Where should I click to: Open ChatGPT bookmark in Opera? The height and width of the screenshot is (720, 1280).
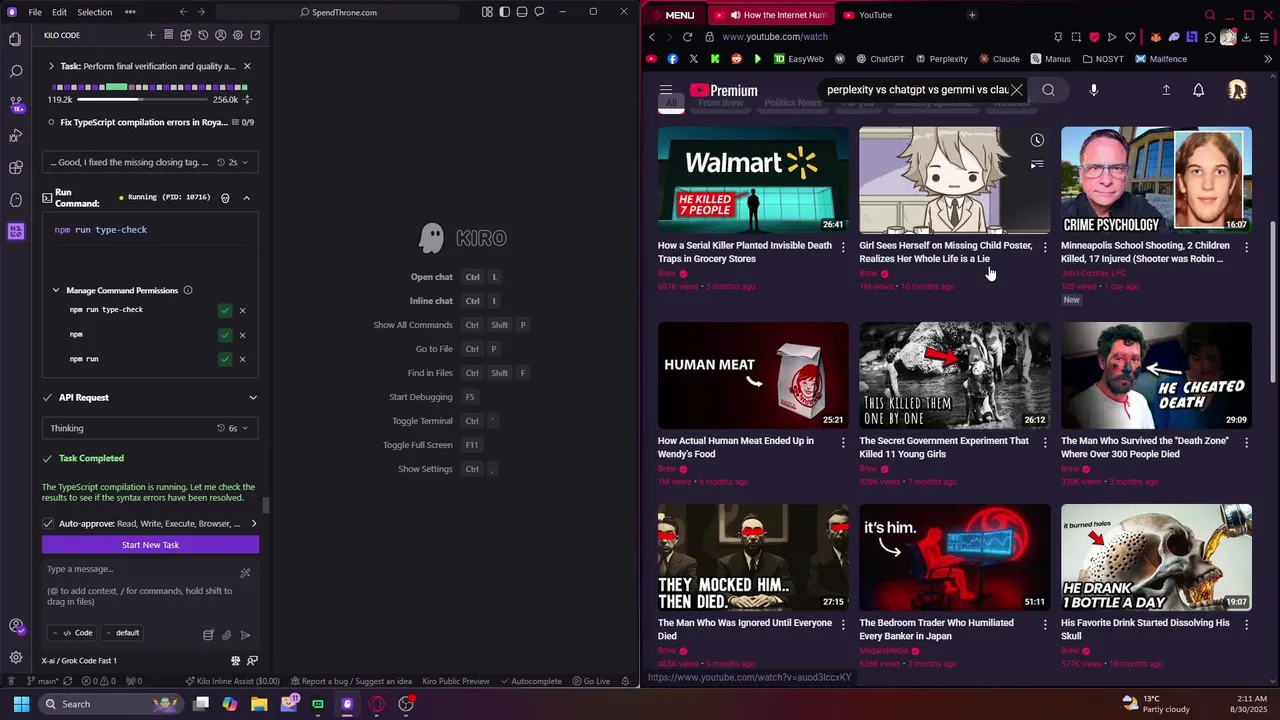[x=879, y=59]
